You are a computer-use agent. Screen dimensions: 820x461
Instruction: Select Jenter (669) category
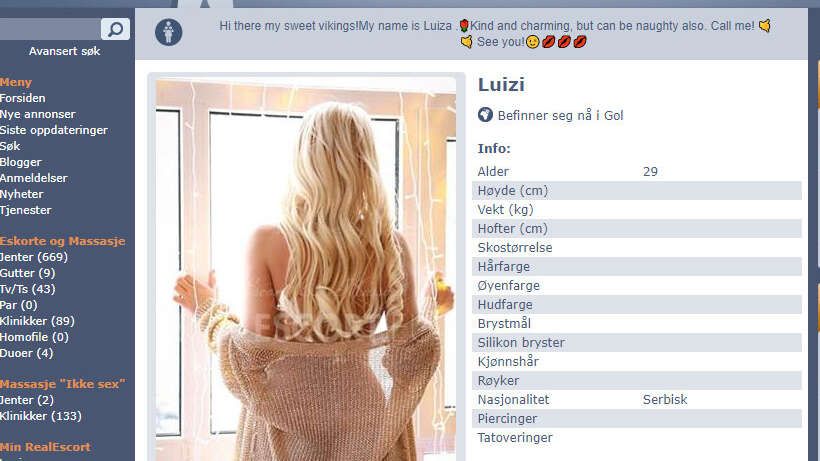33,257
